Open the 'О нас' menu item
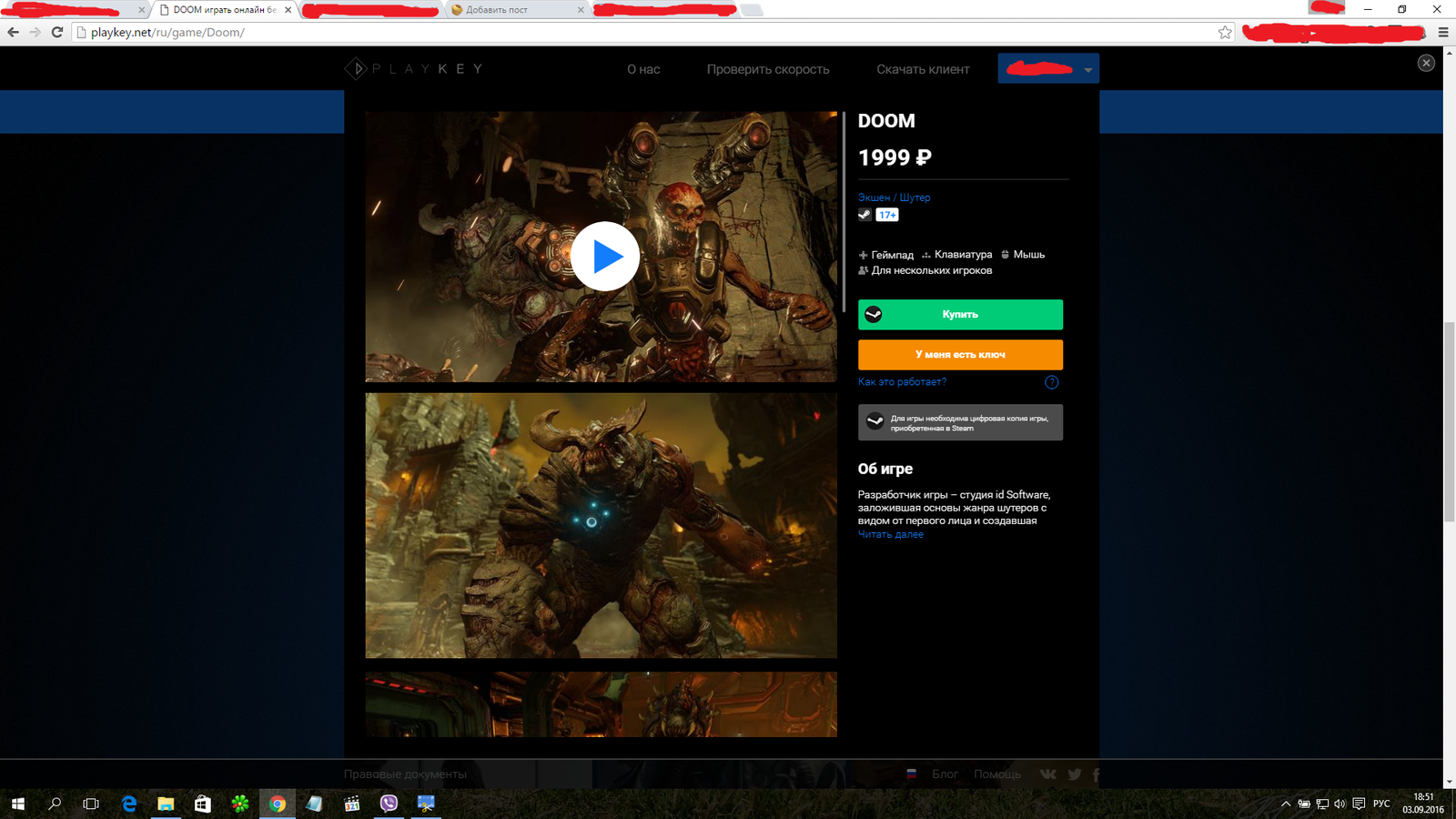Image resolution: width=1456 pixels, height=819 pixels. [643, 69]
